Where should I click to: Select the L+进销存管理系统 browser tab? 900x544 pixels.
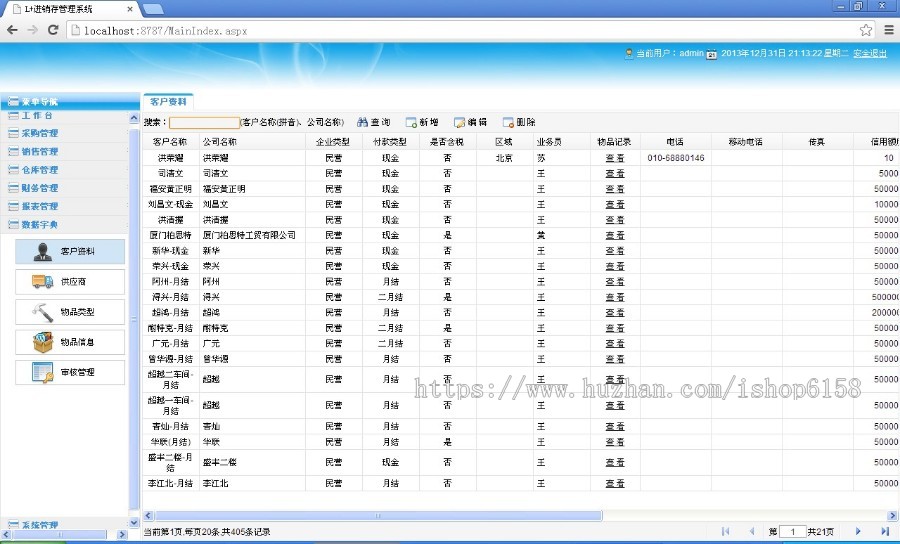(x=72, y=9)
